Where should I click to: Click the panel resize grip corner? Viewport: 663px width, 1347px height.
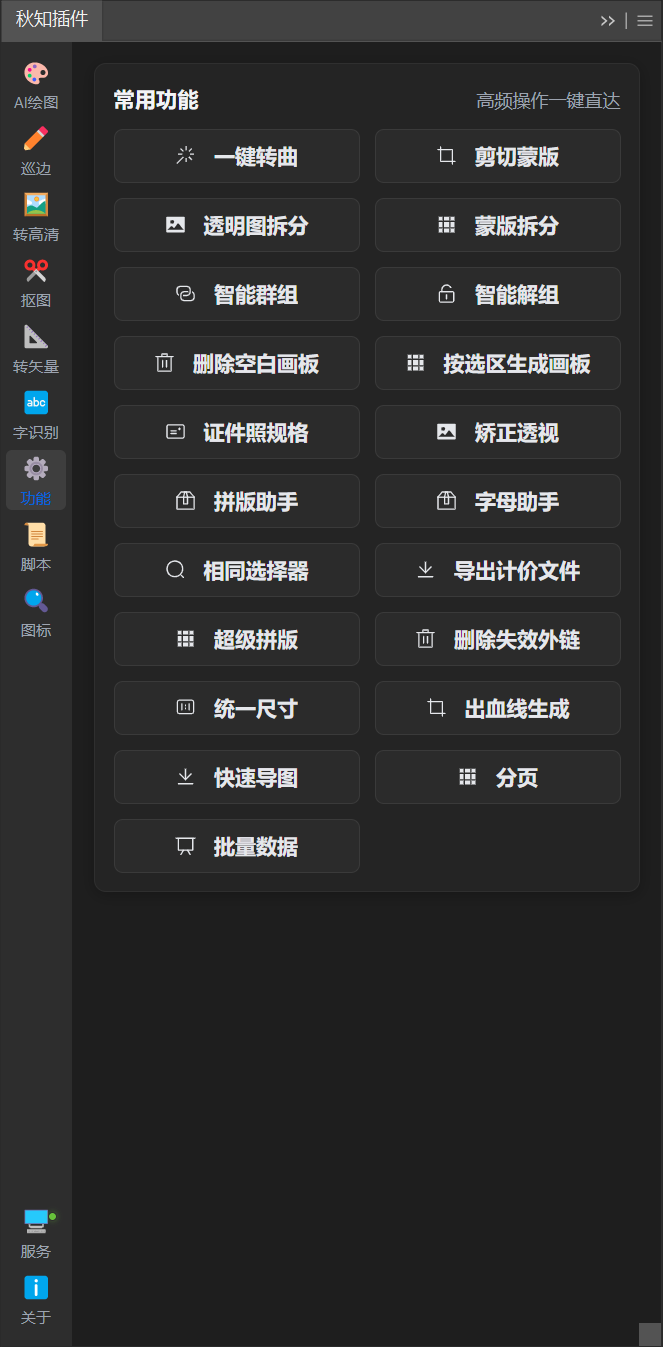(x=650, y=1334)
